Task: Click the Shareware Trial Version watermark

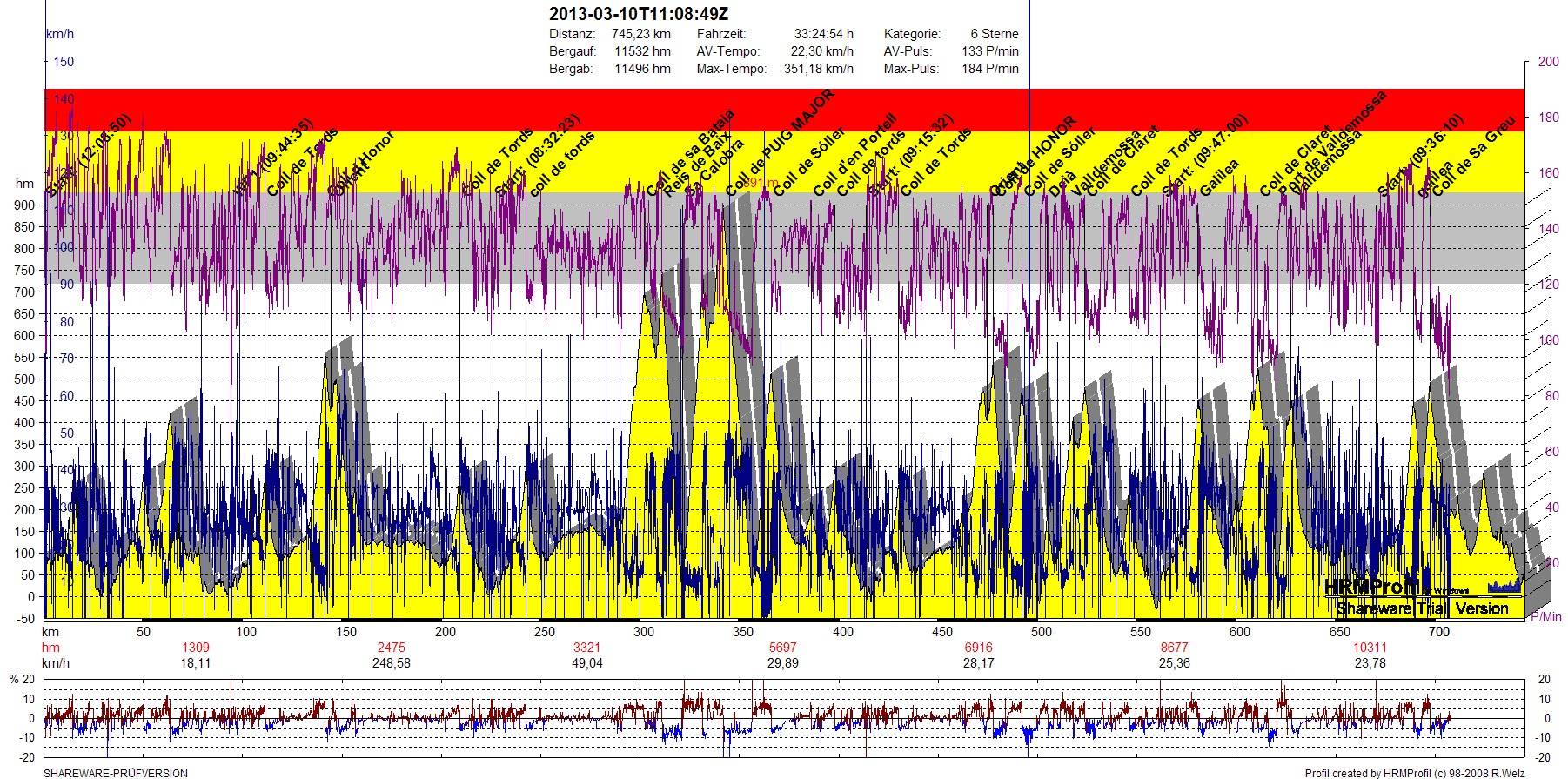Action: pyautogui.click(x=1422, y=608)
